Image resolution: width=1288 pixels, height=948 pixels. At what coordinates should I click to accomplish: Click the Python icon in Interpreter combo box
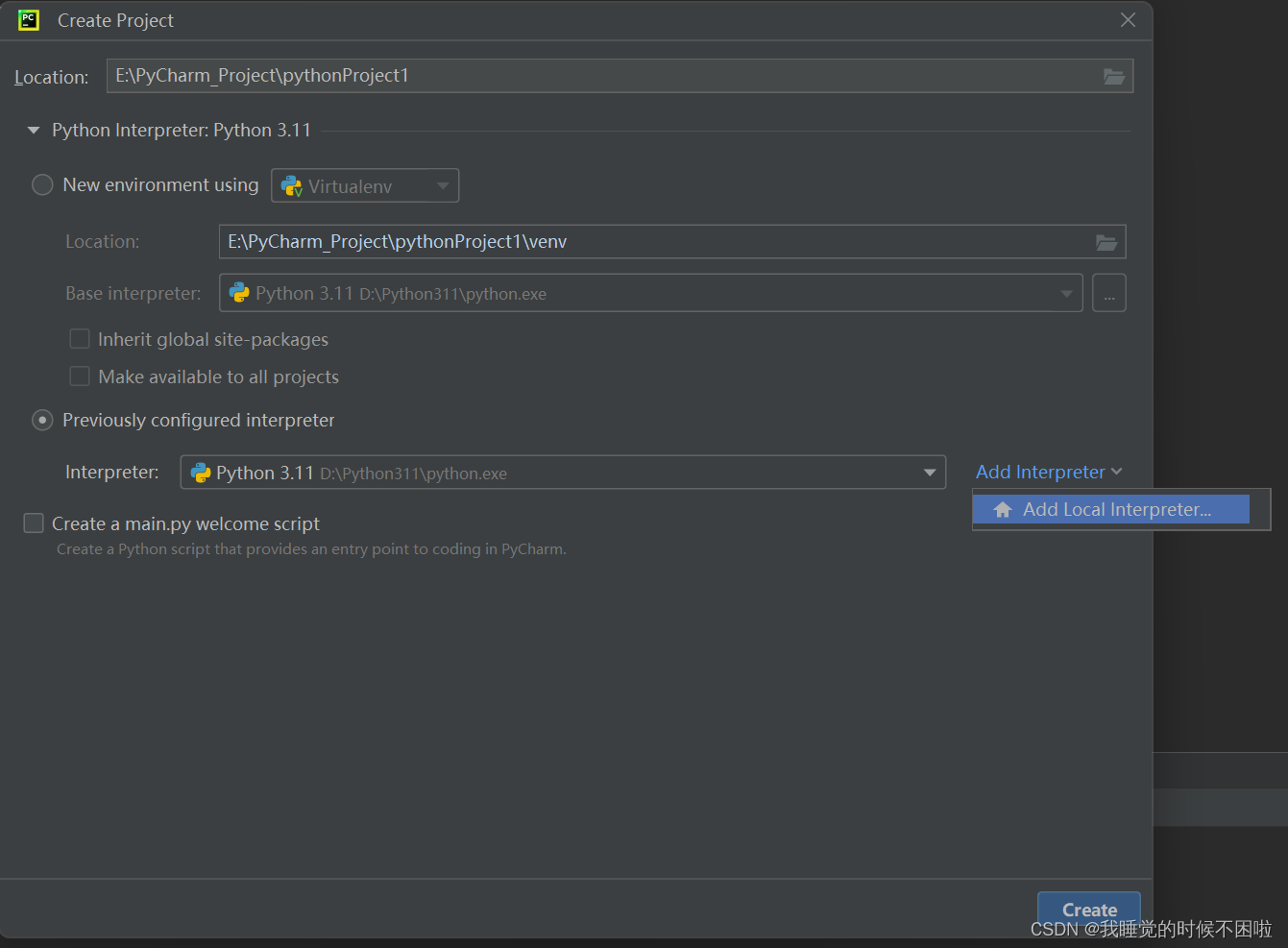pos(201,473)
